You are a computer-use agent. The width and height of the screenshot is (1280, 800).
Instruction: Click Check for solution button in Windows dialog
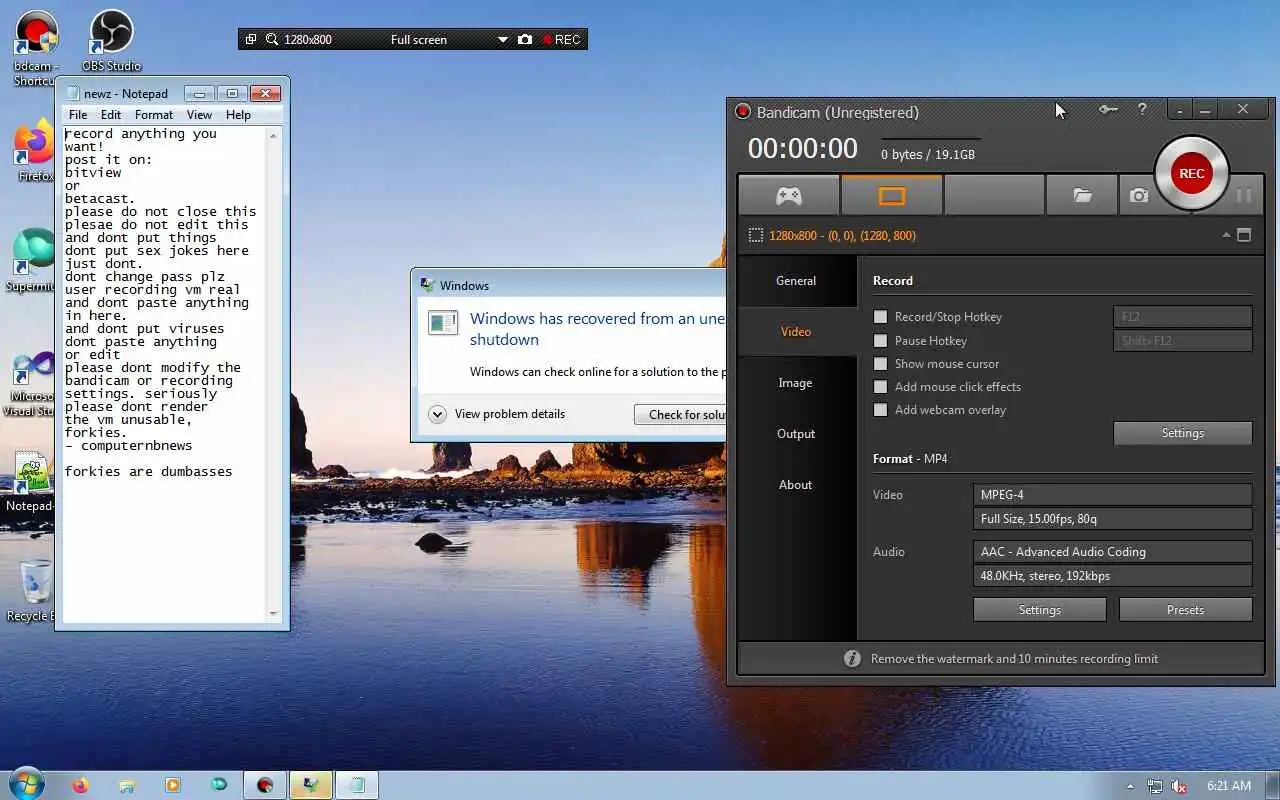pos(682,414)
